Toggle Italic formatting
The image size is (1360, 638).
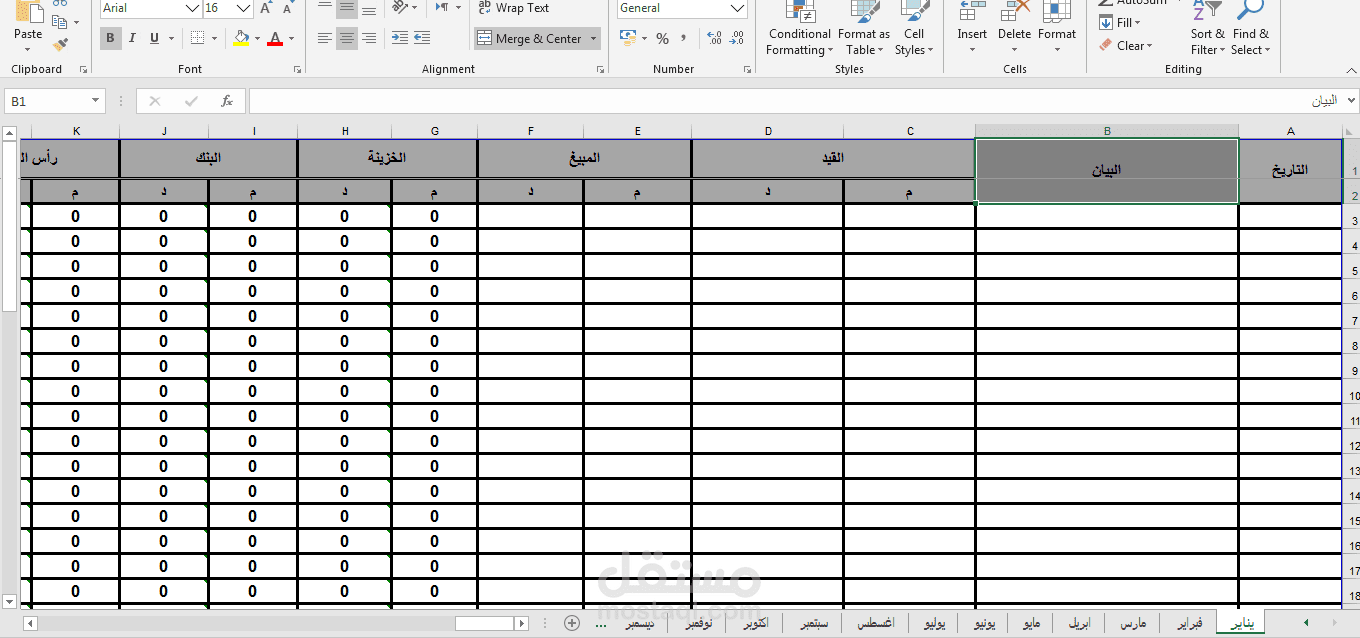[x=132, y=38]
